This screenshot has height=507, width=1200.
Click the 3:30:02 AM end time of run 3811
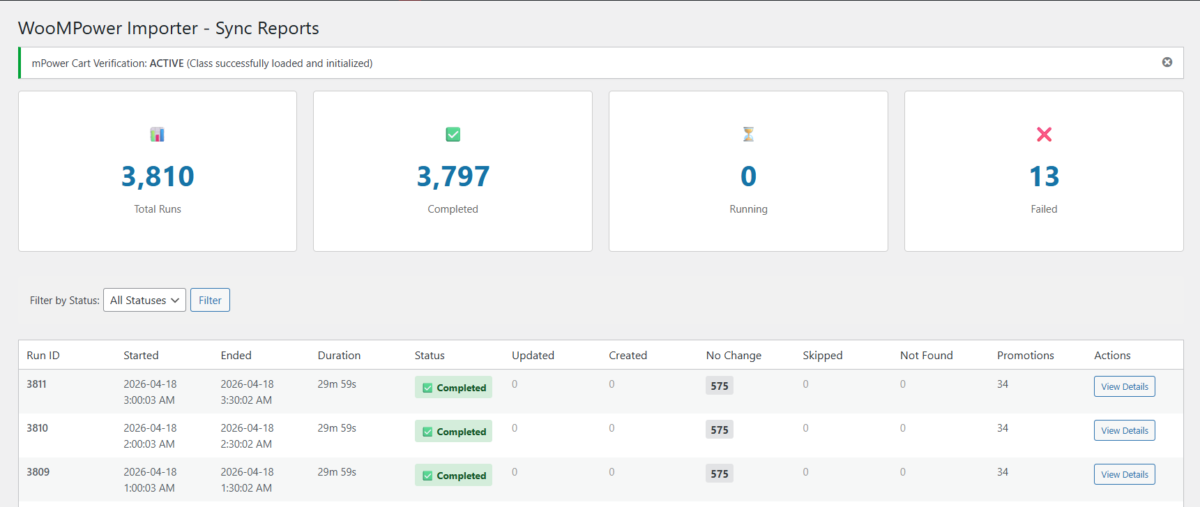pyautogui.click(x=247, y=400)
